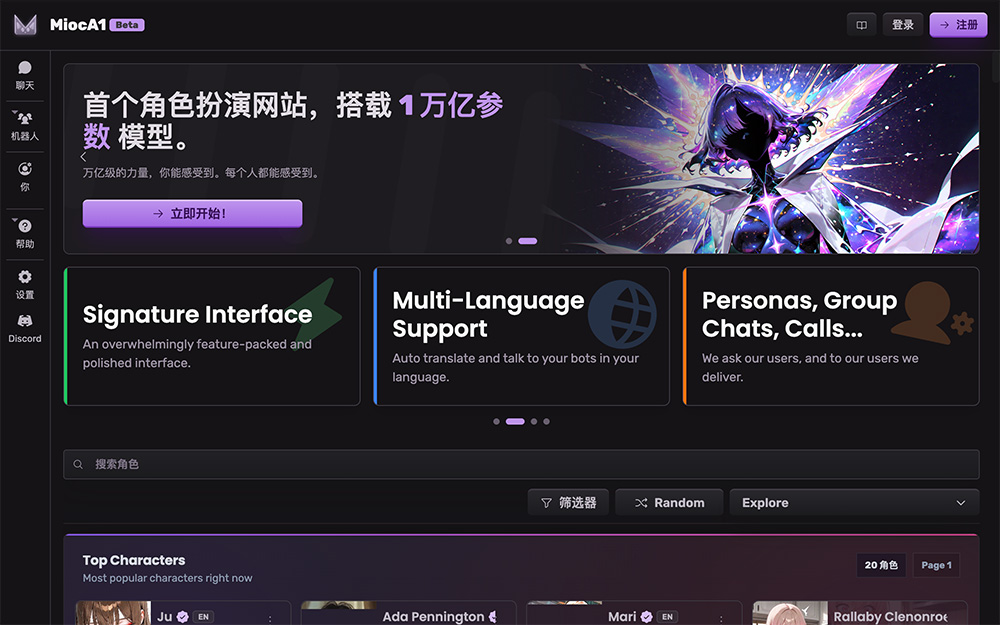The image size is (1000, 625).
Task: Expand the Explore dropdown
Action: click(x=854, y=503)
